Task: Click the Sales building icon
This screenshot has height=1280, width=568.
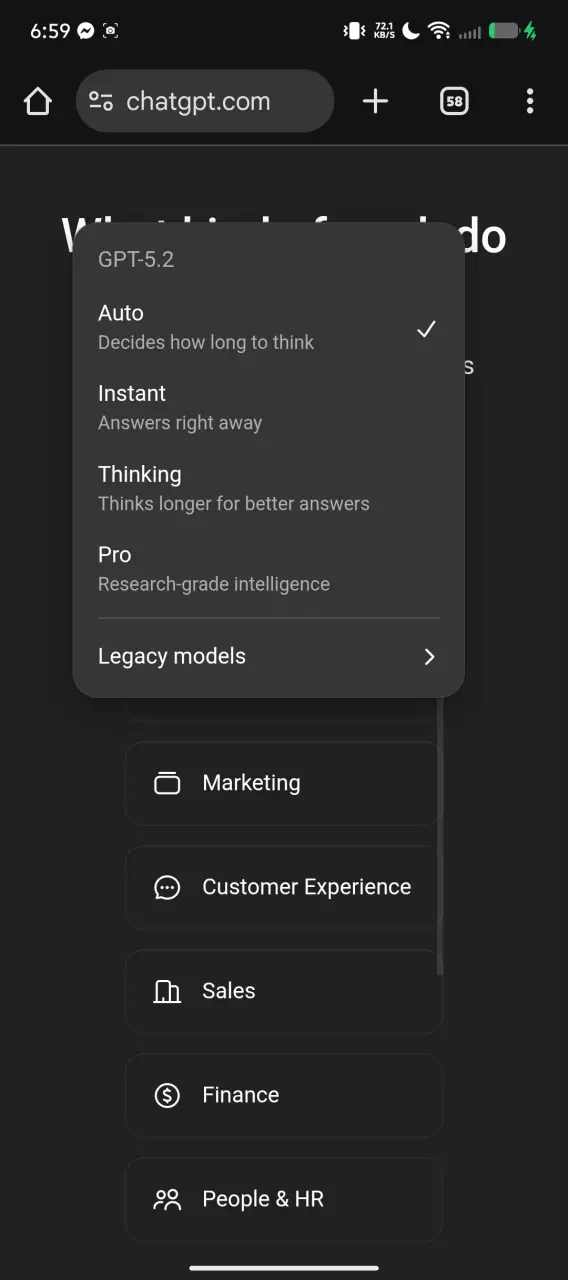Action: pos(167,991)
